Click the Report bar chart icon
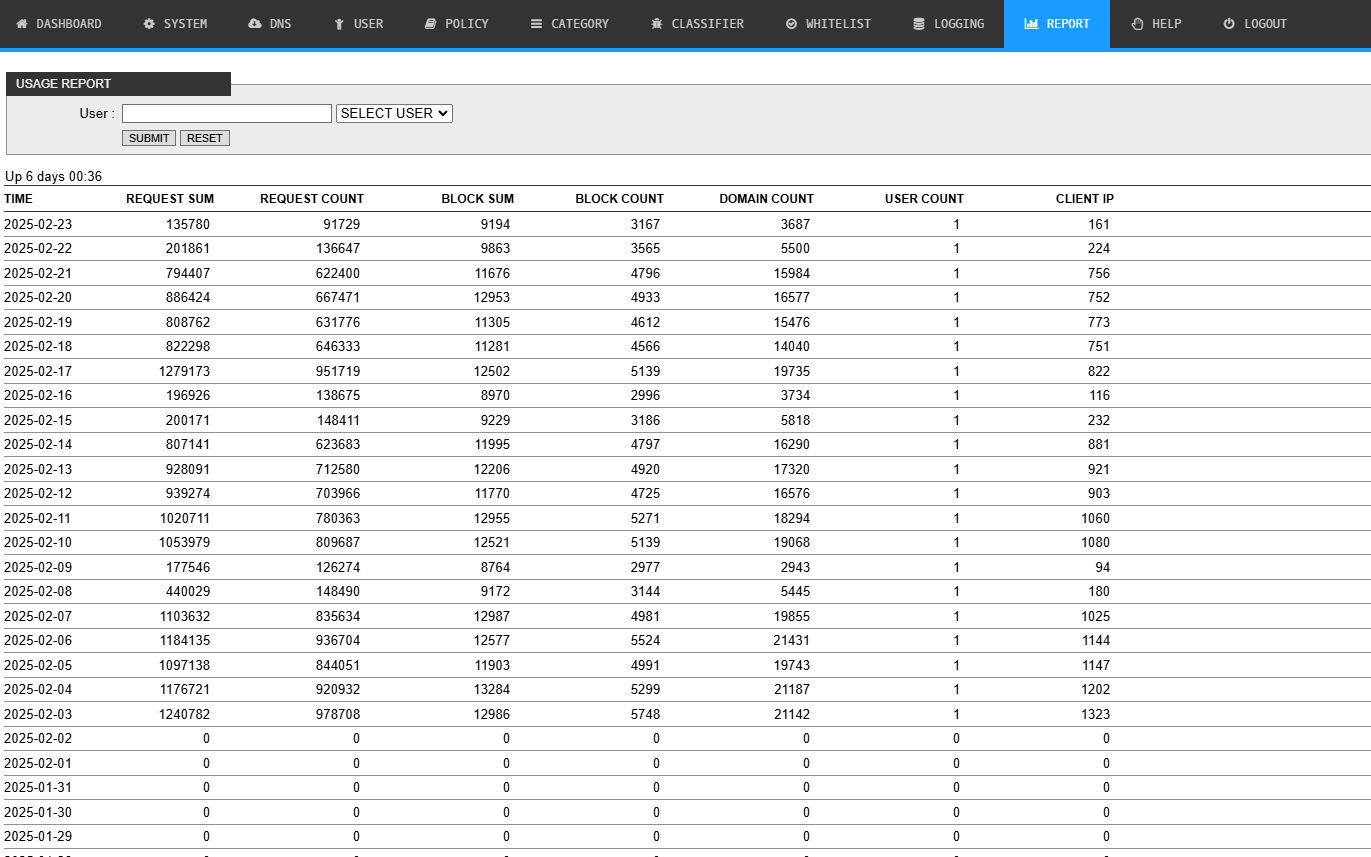Viewport: 1371px width, 857px height. point(1031,24)
